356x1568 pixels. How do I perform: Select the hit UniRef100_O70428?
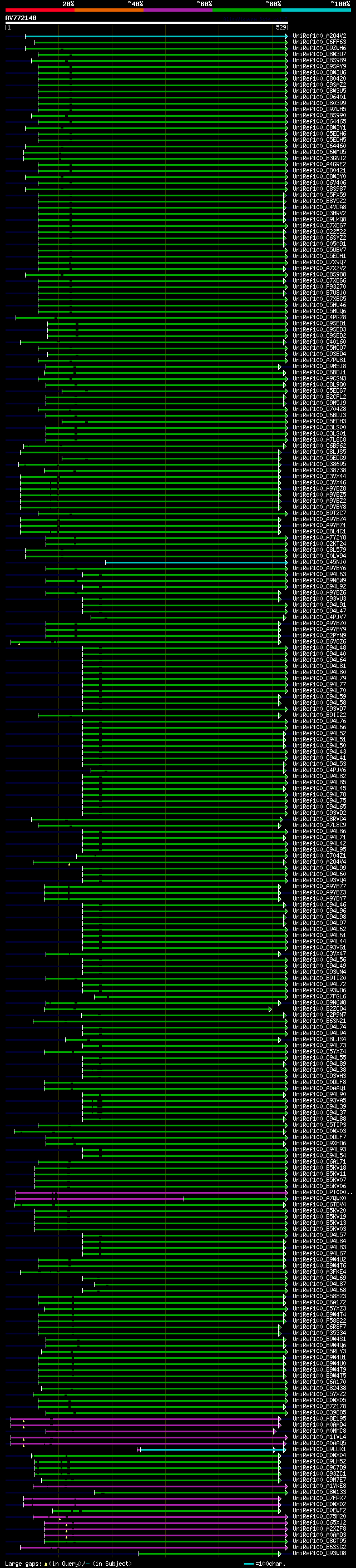click(x=319, y=409)
